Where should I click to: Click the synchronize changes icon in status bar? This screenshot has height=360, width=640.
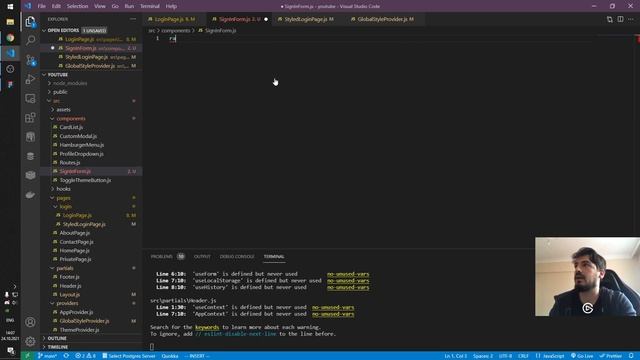point(66,356)
